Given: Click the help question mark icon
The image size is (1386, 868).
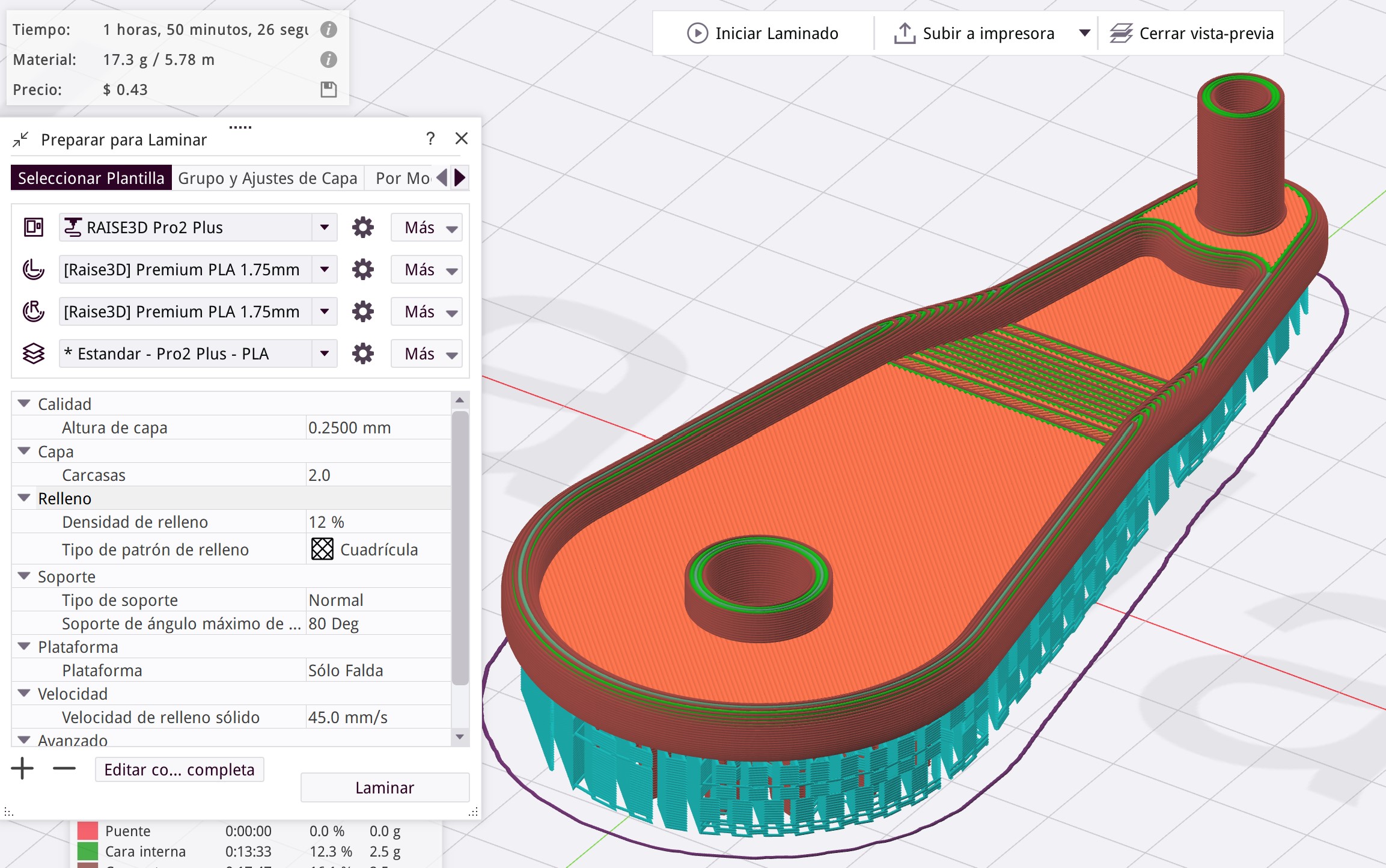Looking at the screenshot, I should click(x=430, y=139).
